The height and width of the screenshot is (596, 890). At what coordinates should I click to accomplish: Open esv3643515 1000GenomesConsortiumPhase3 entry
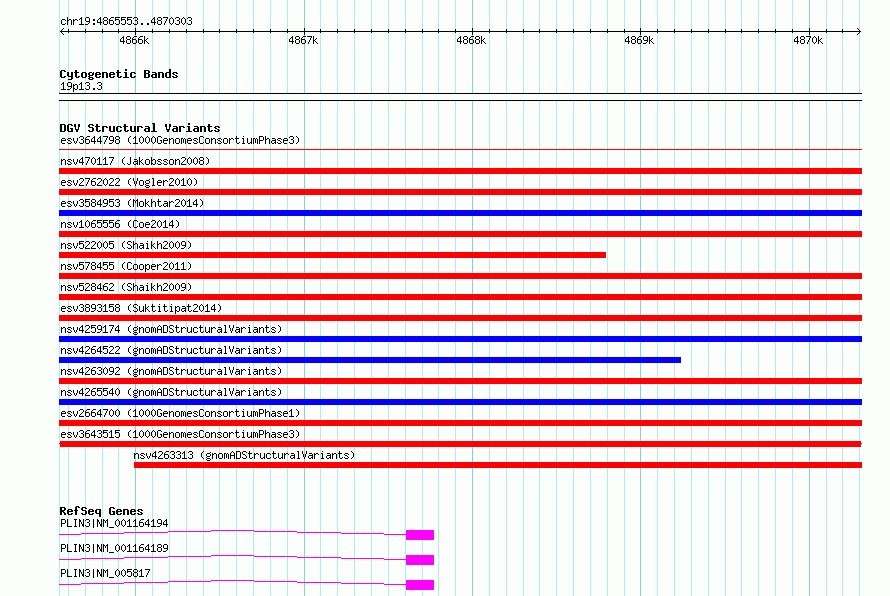click(x=180, y=434)
